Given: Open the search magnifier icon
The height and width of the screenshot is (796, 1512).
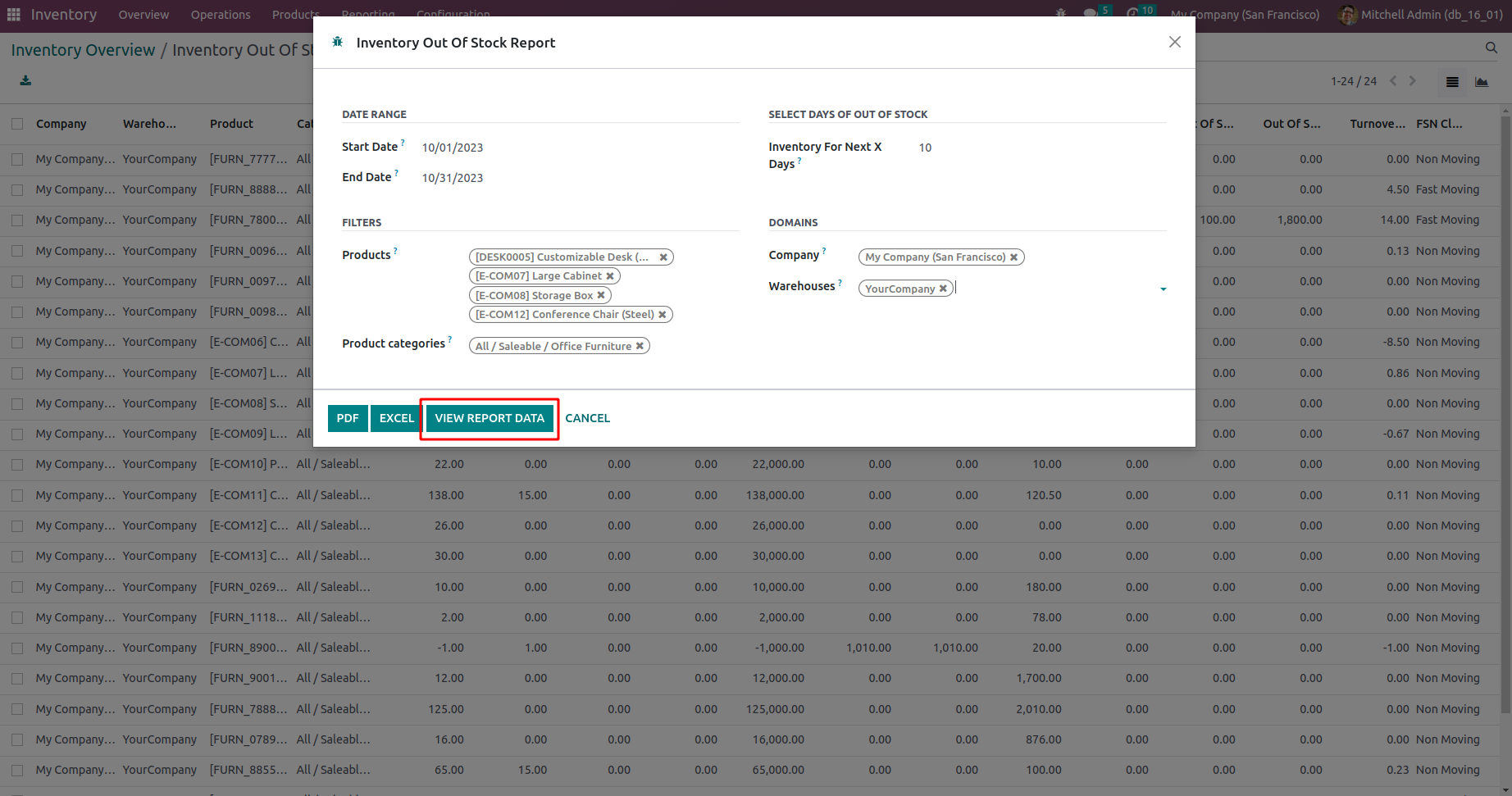Looking at the screenshot, I should [x=1491, y=48].
